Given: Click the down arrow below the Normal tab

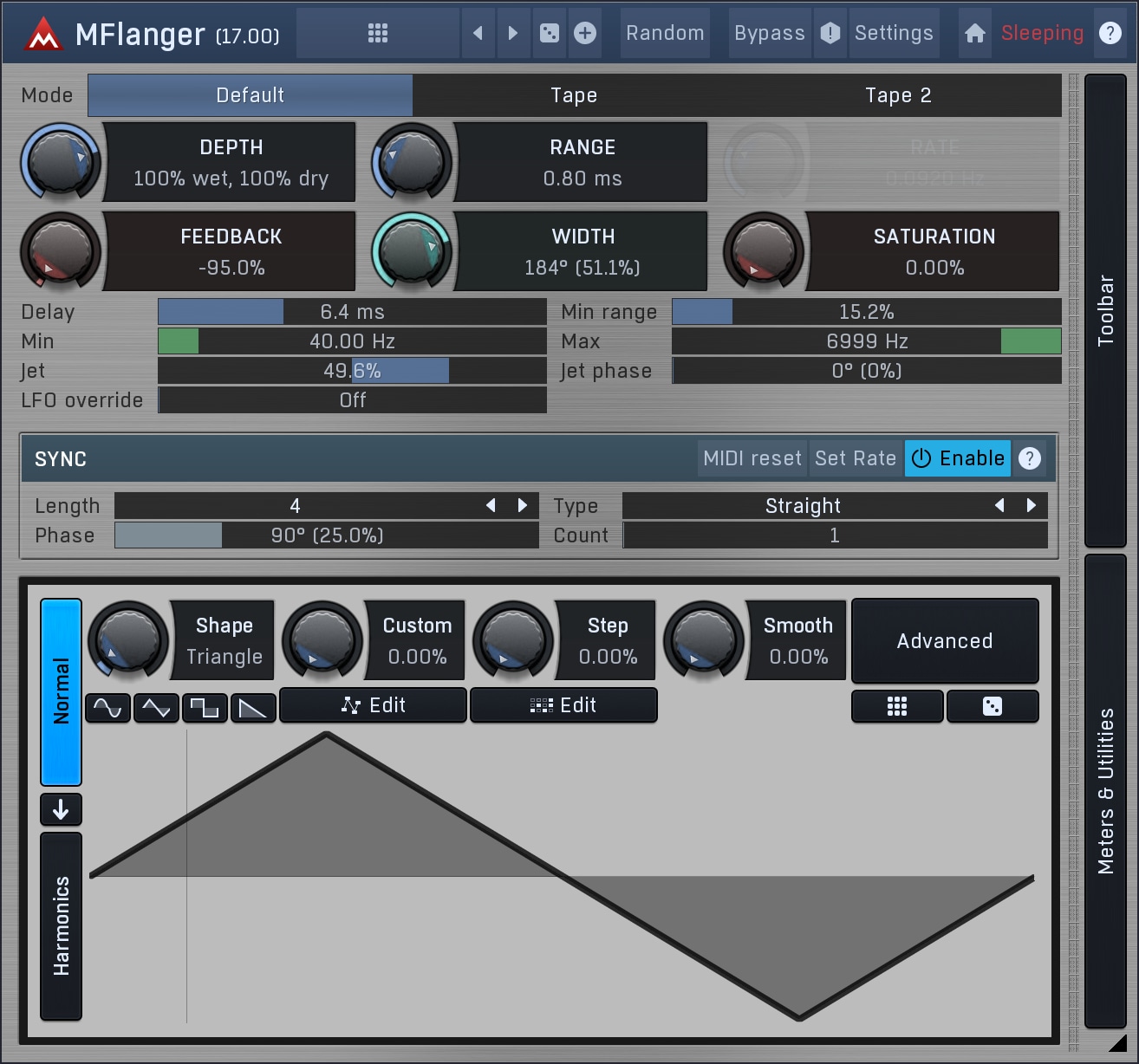Looking at the screenshot, I should click(x=61, y=809).
